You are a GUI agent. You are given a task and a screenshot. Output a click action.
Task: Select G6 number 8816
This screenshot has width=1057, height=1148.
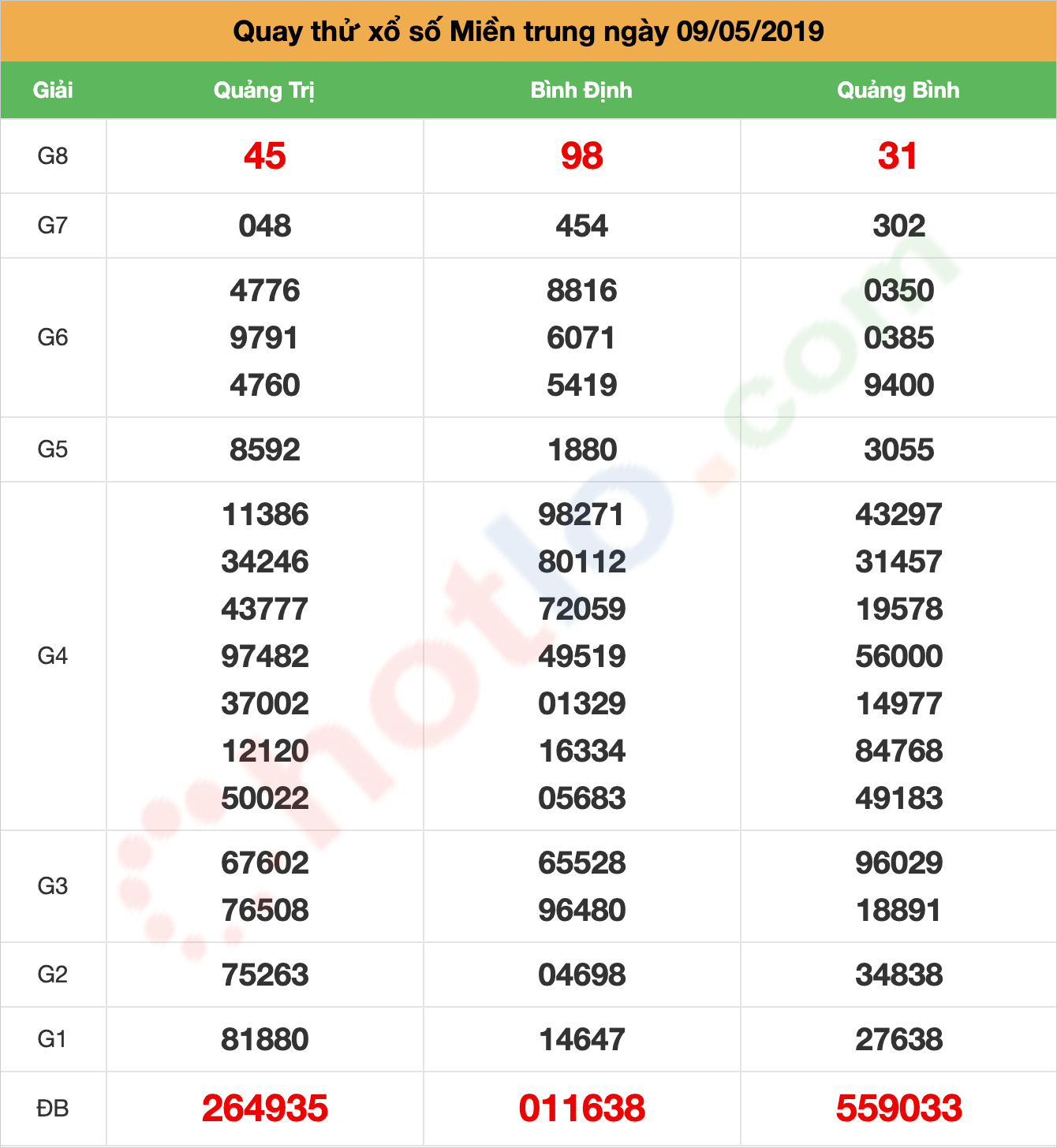[582, 291]
